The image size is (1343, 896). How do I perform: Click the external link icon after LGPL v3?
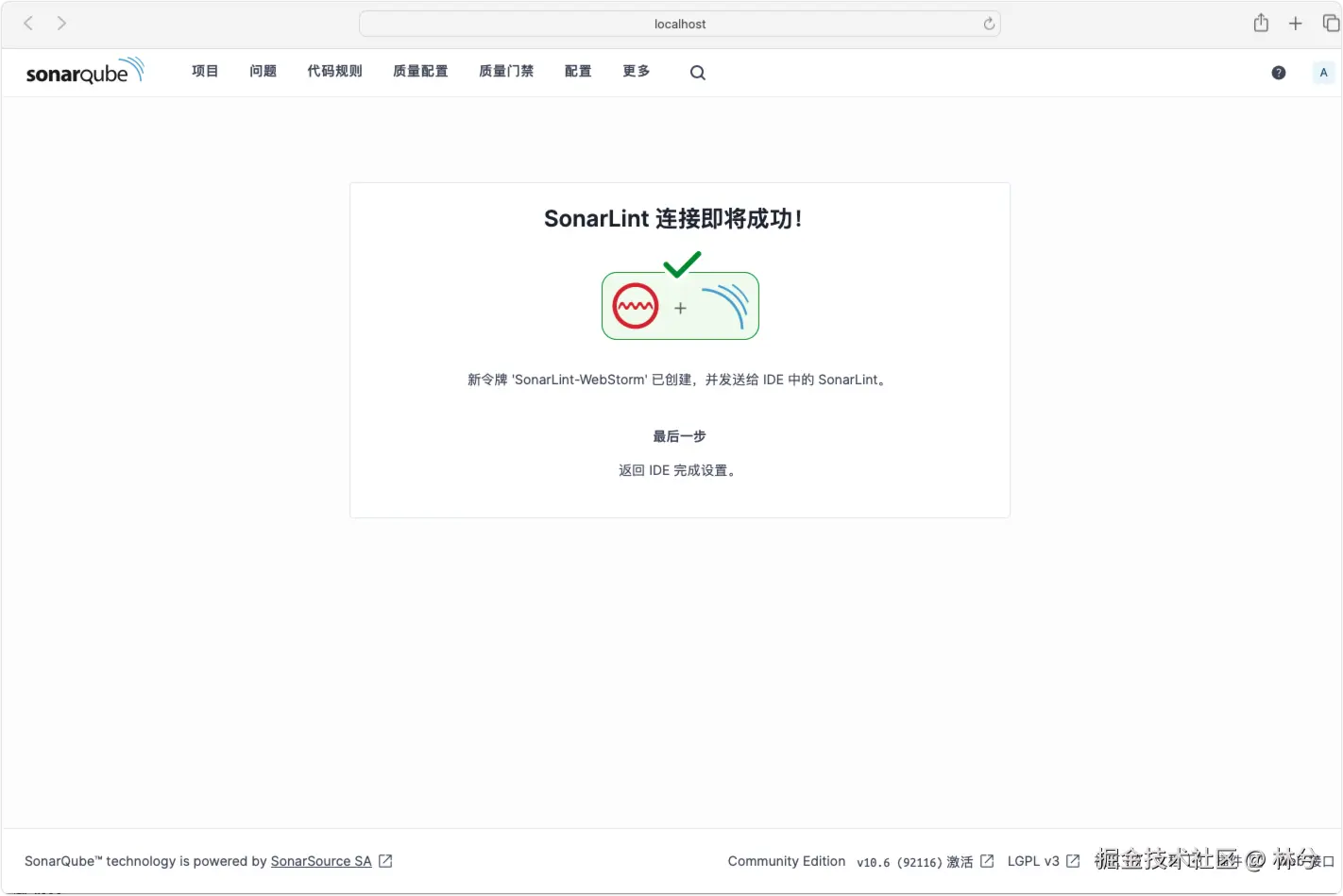1073,861
